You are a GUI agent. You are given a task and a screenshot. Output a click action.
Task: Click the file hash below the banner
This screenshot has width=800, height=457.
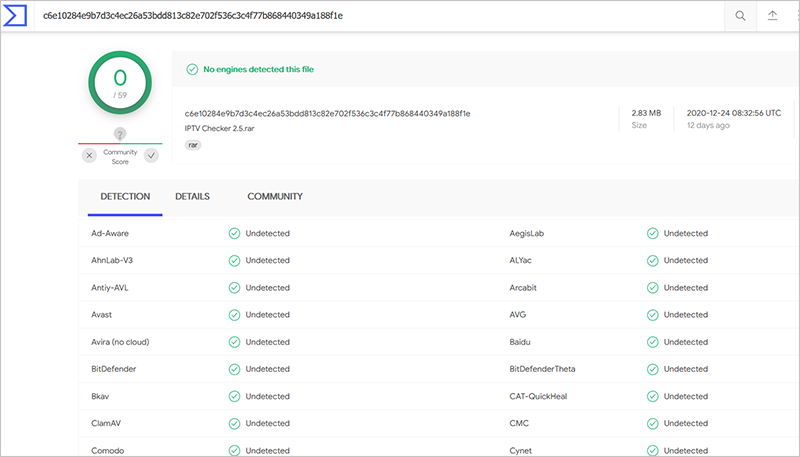click(x=327, y=113)
